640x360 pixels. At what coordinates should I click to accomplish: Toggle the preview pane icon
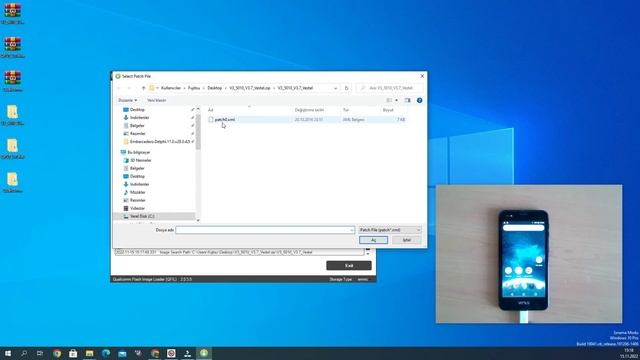coord(407,100)
